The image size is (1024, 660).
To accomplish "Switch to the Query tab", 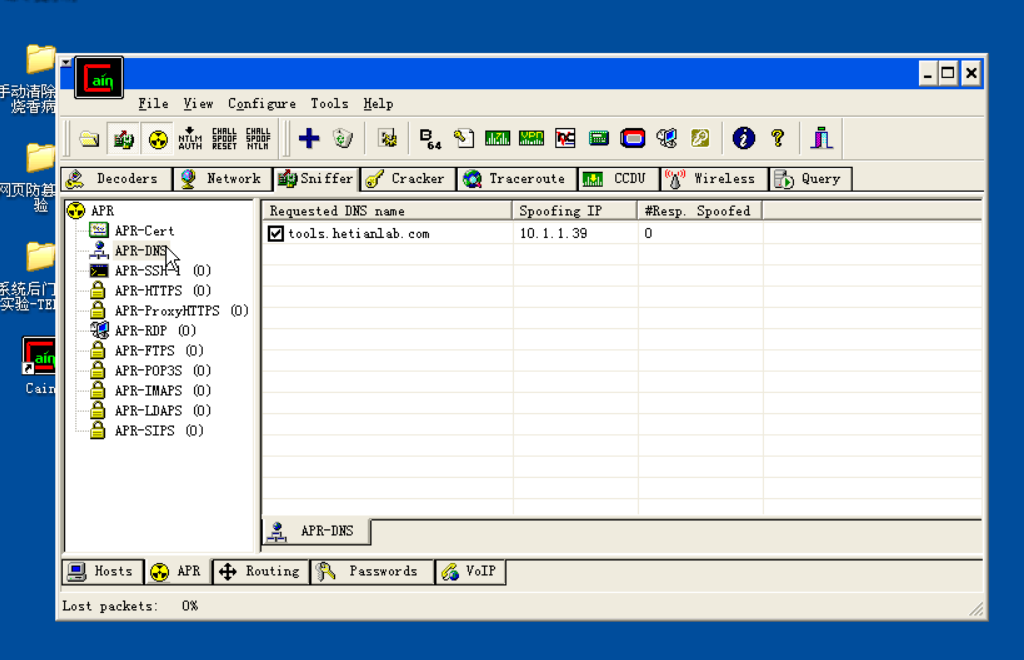I will pos(810,179).
